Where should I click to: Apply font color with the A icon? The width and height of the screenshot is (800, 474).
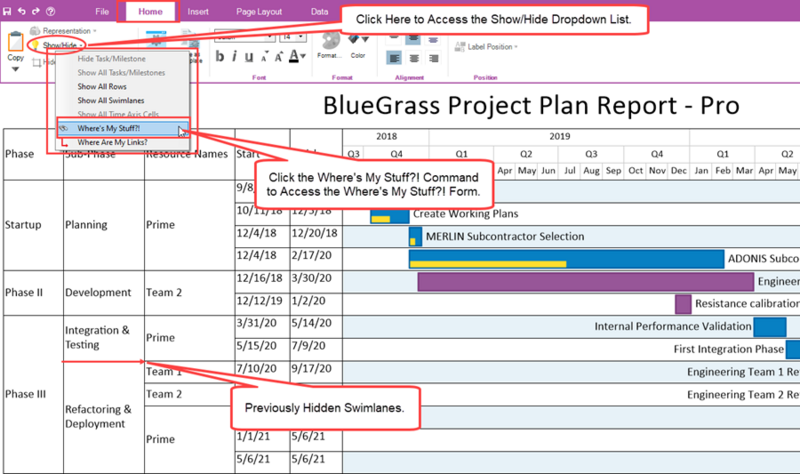[294, 56]
